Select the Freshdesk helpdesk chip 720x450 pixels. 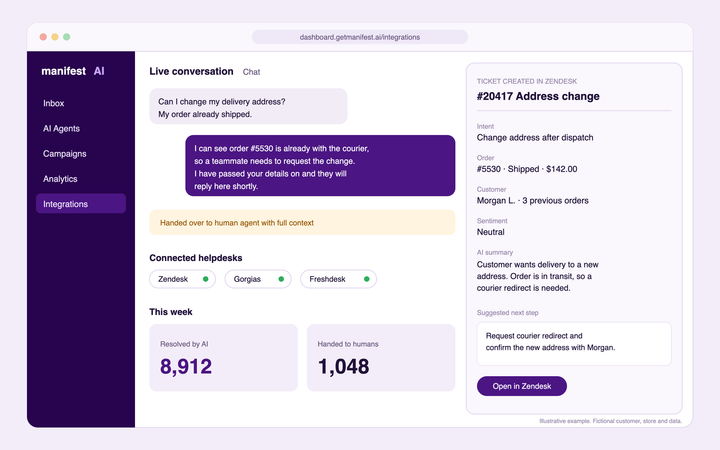[338, 279]
